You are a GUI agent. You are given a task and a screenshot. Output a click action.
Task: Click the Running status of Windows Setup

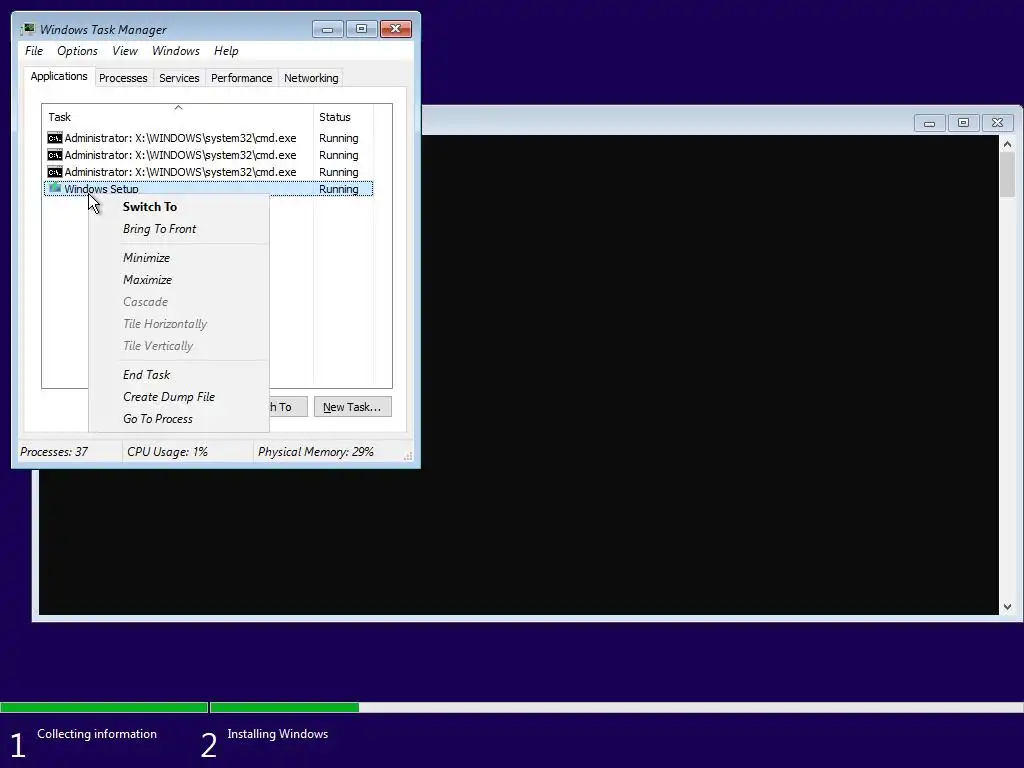tap(338, 189)
